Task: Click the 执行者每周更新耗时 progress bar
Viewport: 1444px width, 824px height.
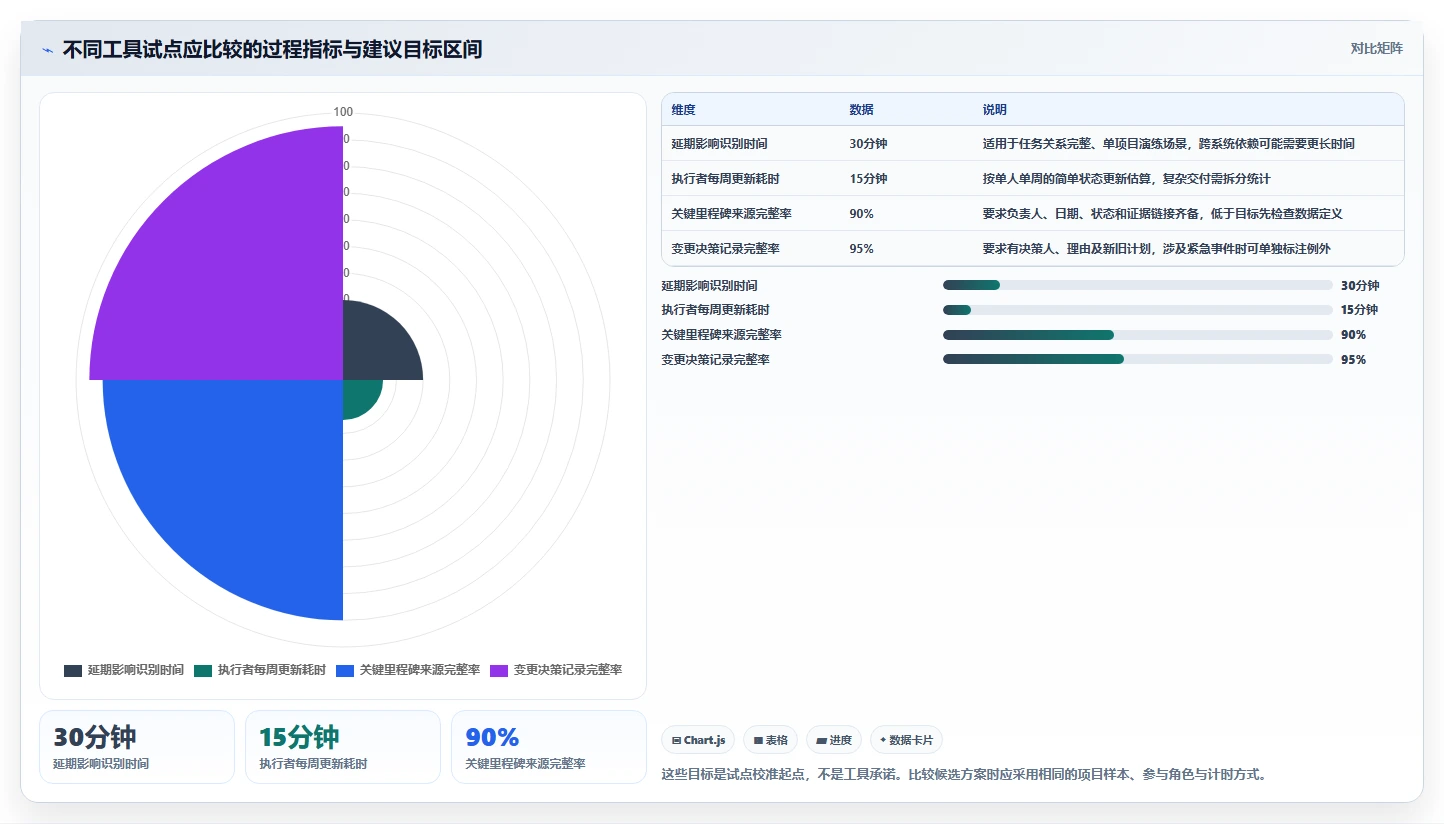Action: (x=1138, y=310)
